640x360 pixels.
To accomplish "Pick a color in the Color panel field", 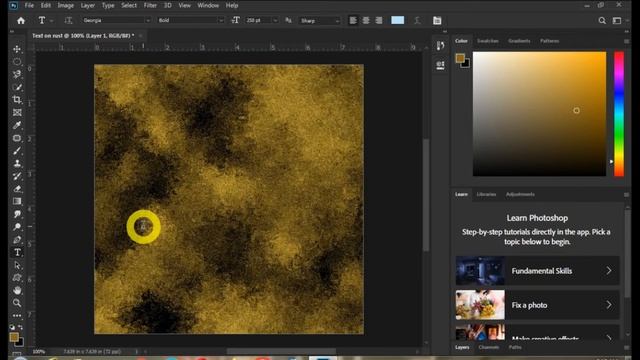I will [539, 114].
